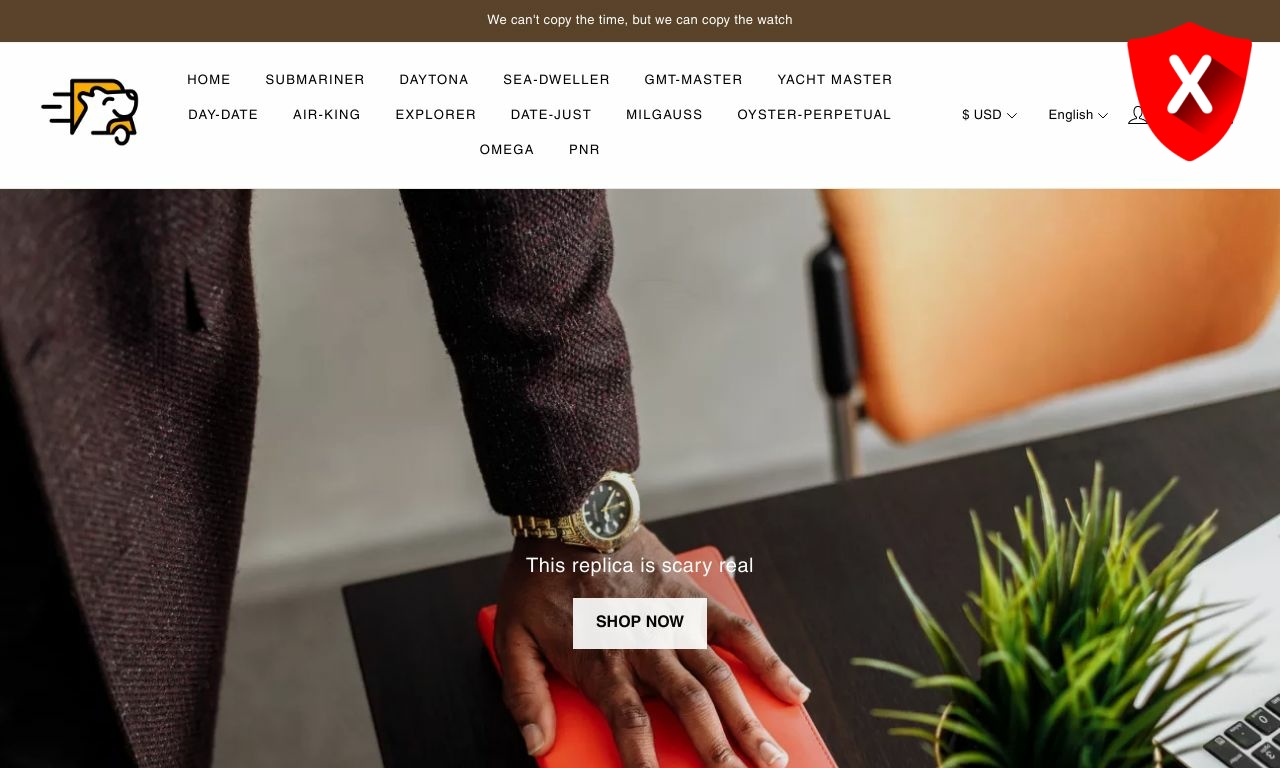Open YACHT MASTER collection
The image size is (1280, 768).
click(x=835, y=80)
